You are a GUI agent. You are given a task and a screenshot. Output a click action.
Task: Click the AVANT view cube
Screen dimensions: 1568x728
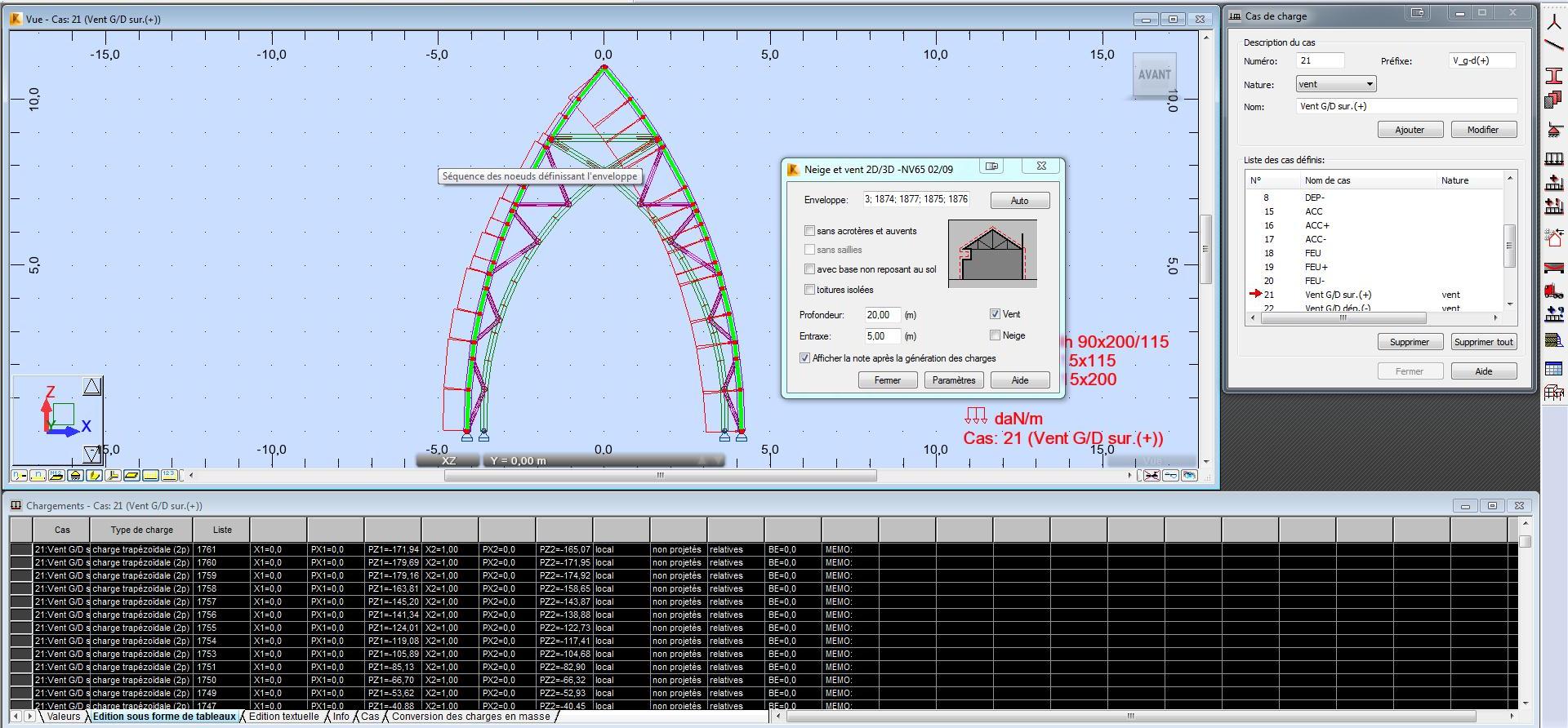tap(1154, 75)
